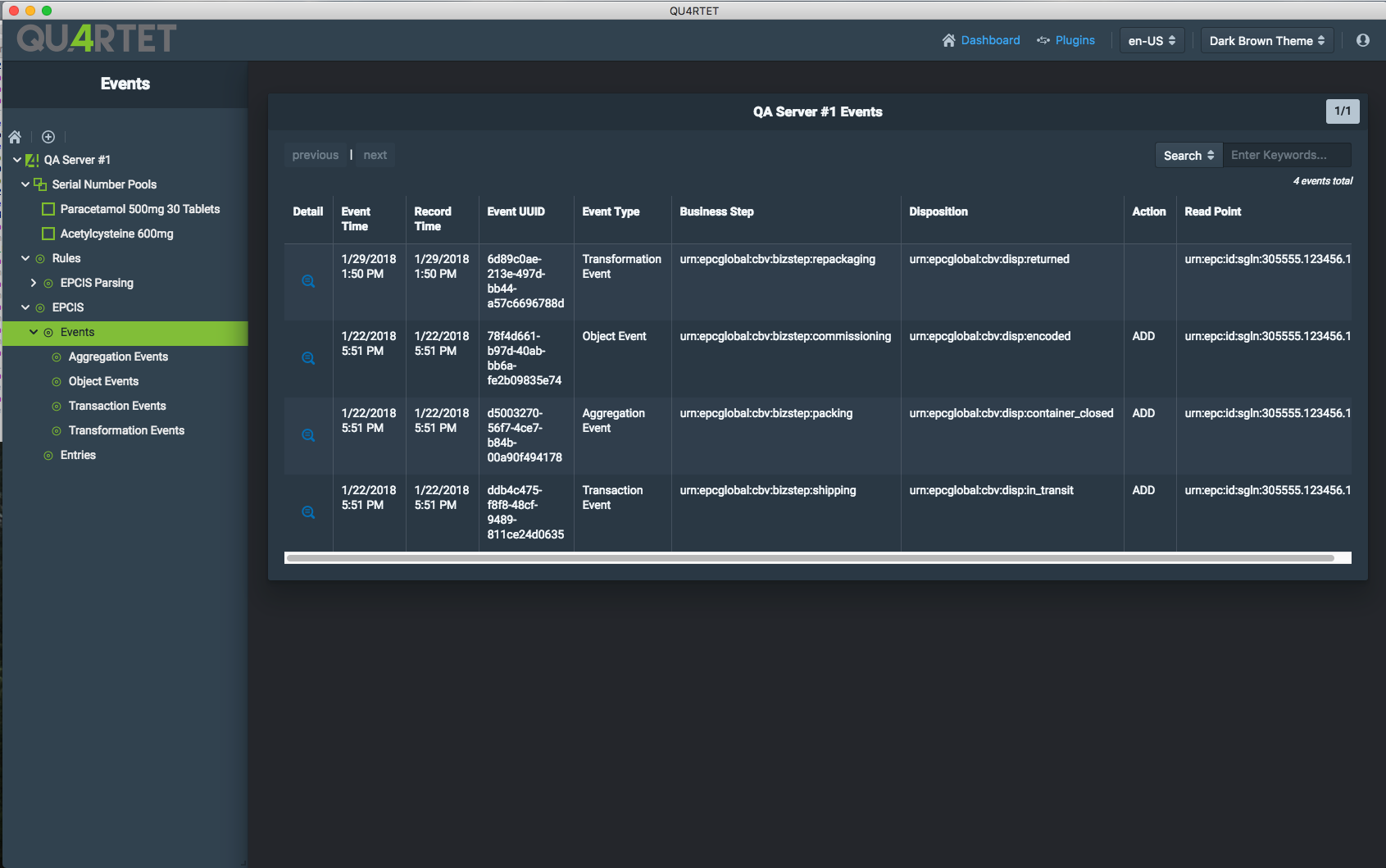Open detail magnifier for Transformation Event row
The width and height of the screenshot is (1386, 868).
pyautogui.click(x=308, y=281)
